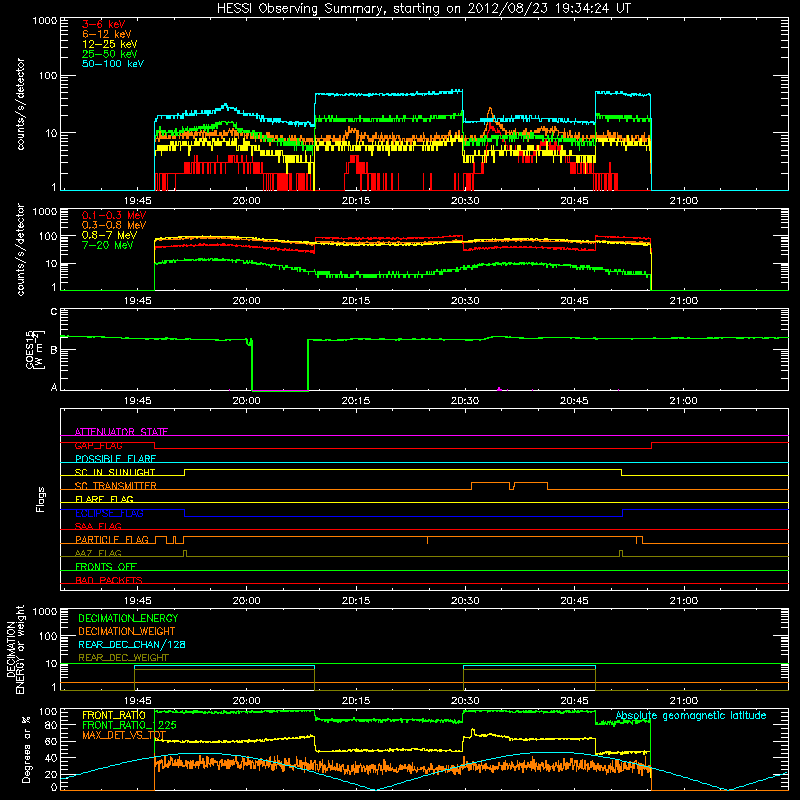Screen dimensions: 800x800
Task: Click the C tick label on GOES15 axis
Action: point(54,312)
